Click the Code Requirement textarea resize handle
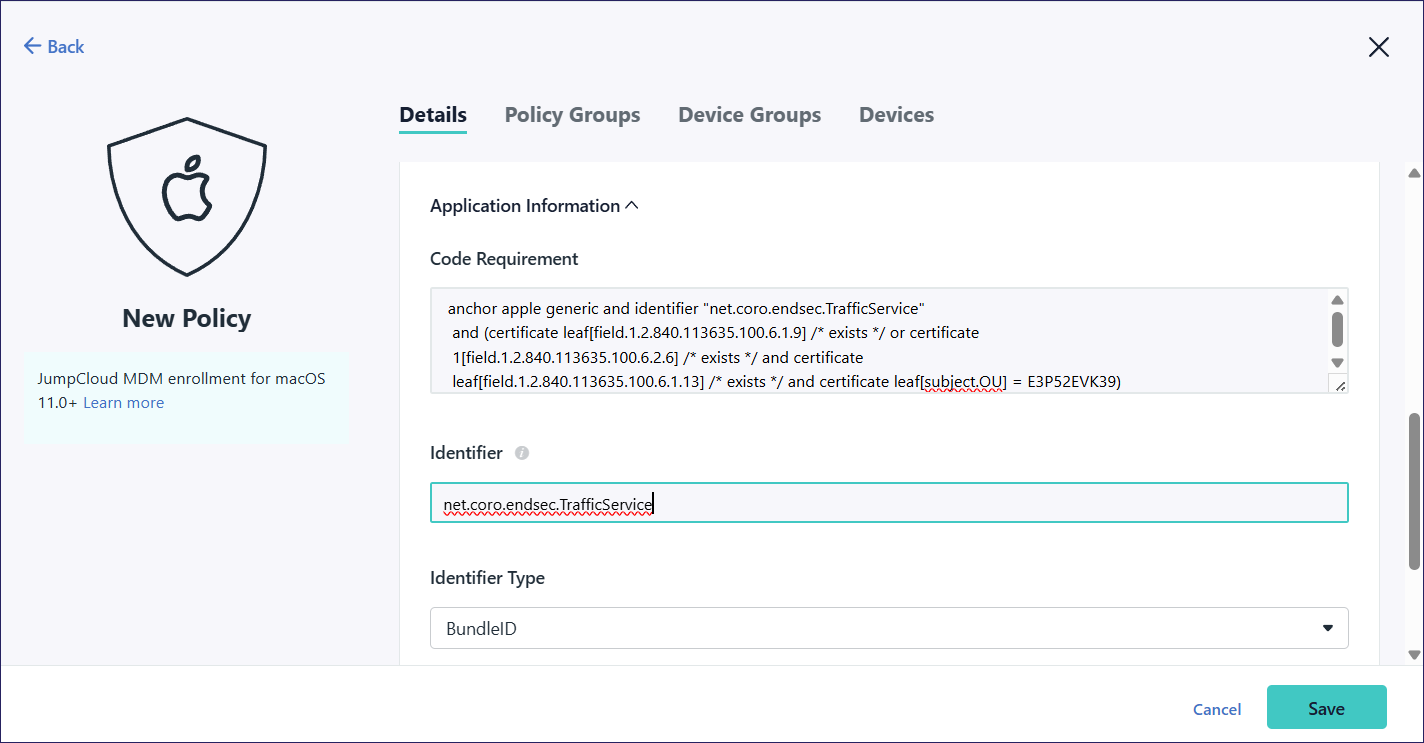This screenshot has height=743, width=1424. pos(1339,385)
